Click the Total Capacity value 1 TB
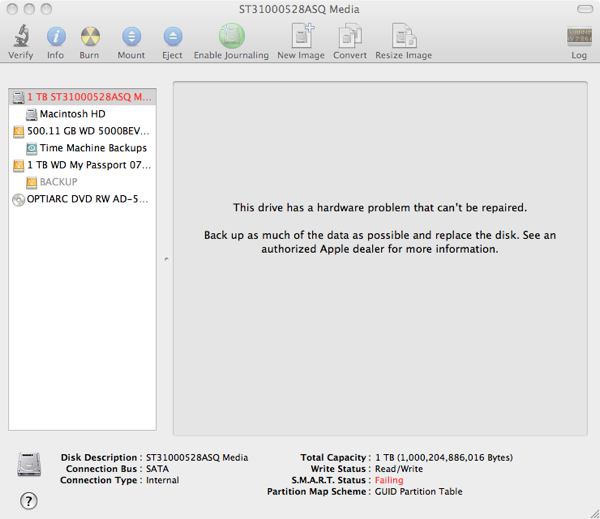The height and width of the screenshot is (519, 600). (443, 457)
